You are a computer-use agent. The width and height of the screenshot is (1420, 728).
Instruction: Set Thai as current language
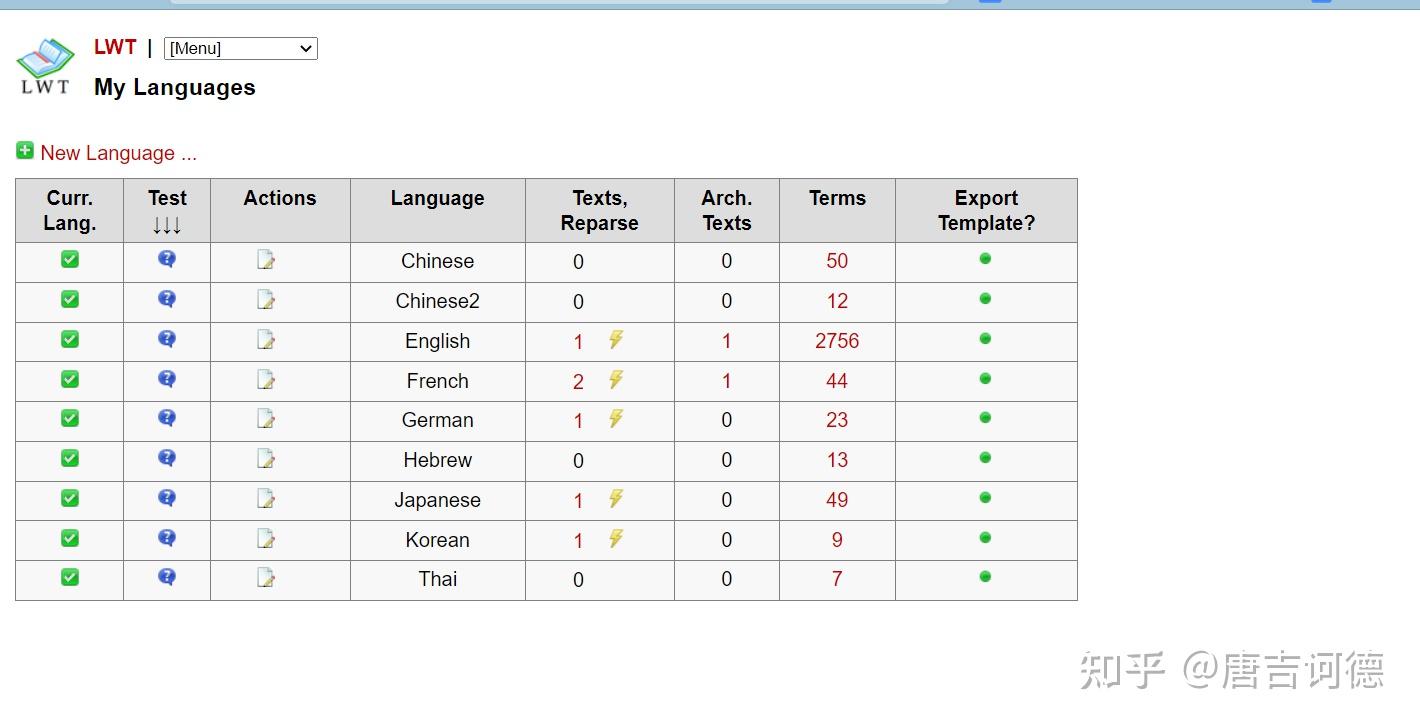click(70, 577)
